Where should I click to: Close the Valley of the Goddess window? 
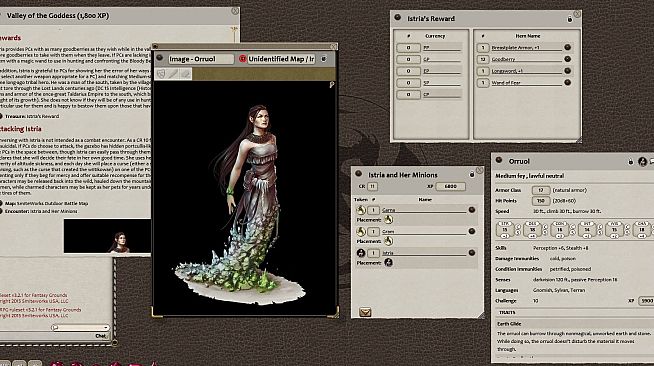[x=235, y=11]
